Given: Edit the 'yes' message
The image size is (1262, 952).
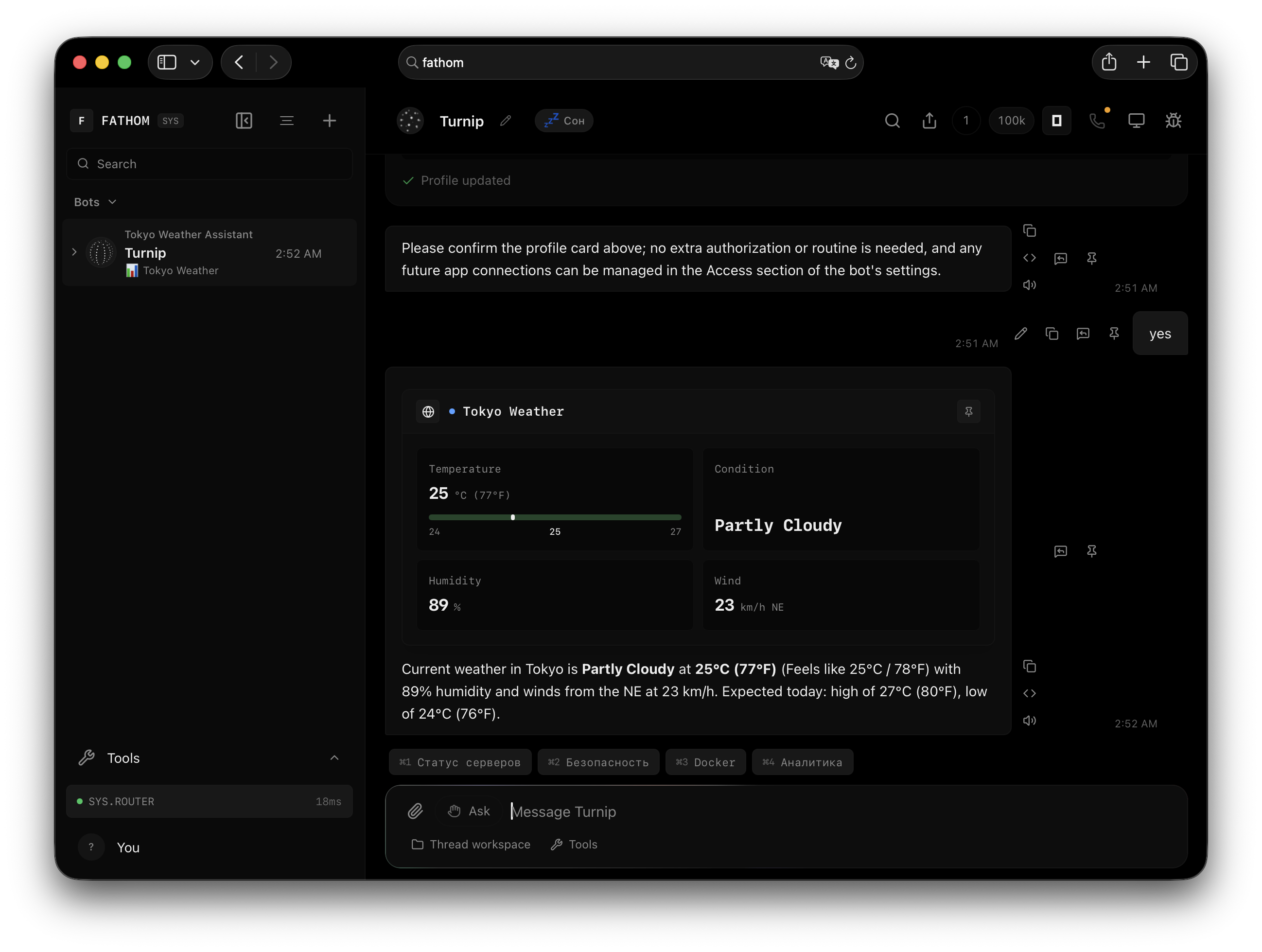Looking at the screenshot, I should 1021,334.
